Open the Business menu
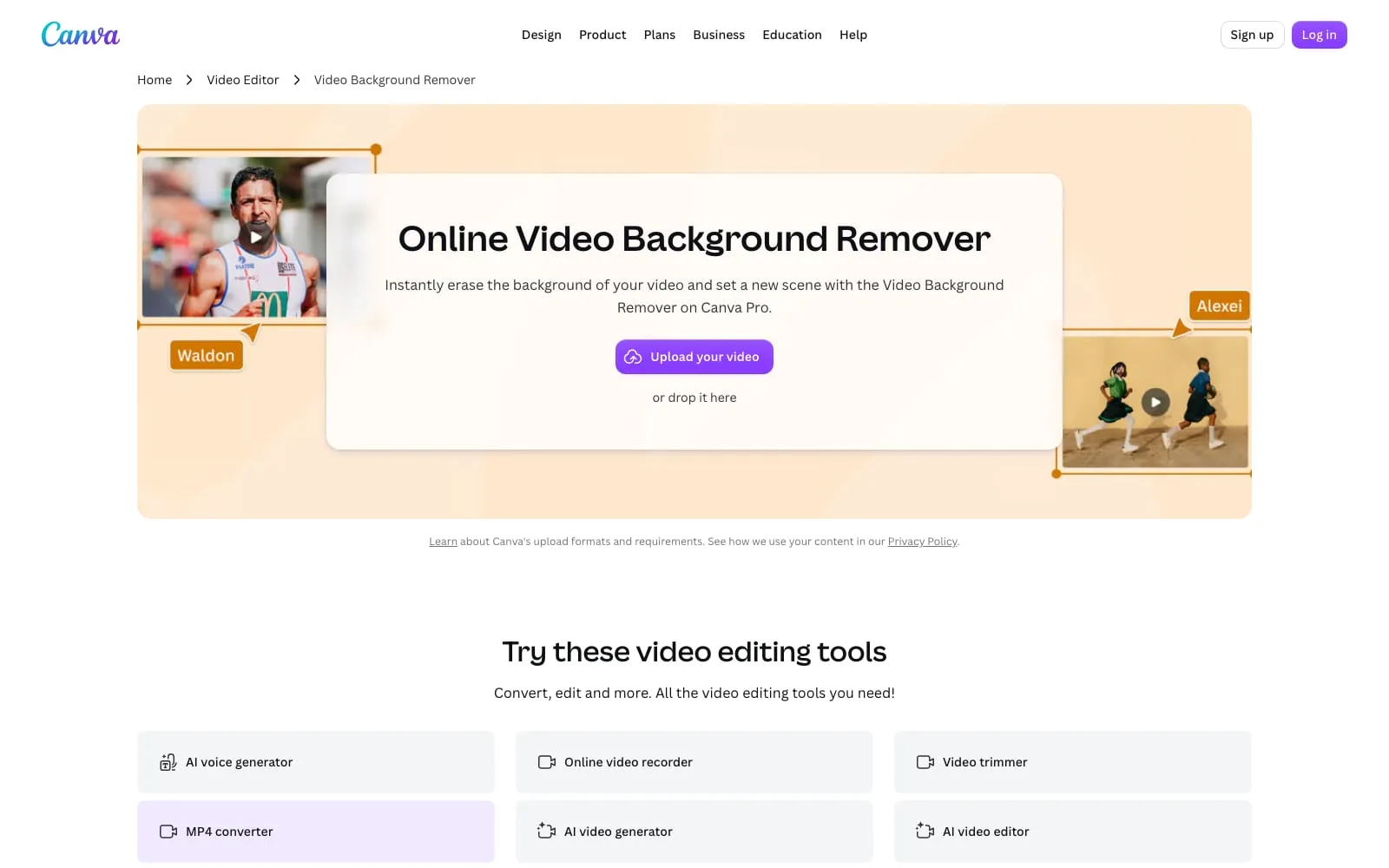The width and height of the screenshot is (1389, 868). [x=719, y=35]
